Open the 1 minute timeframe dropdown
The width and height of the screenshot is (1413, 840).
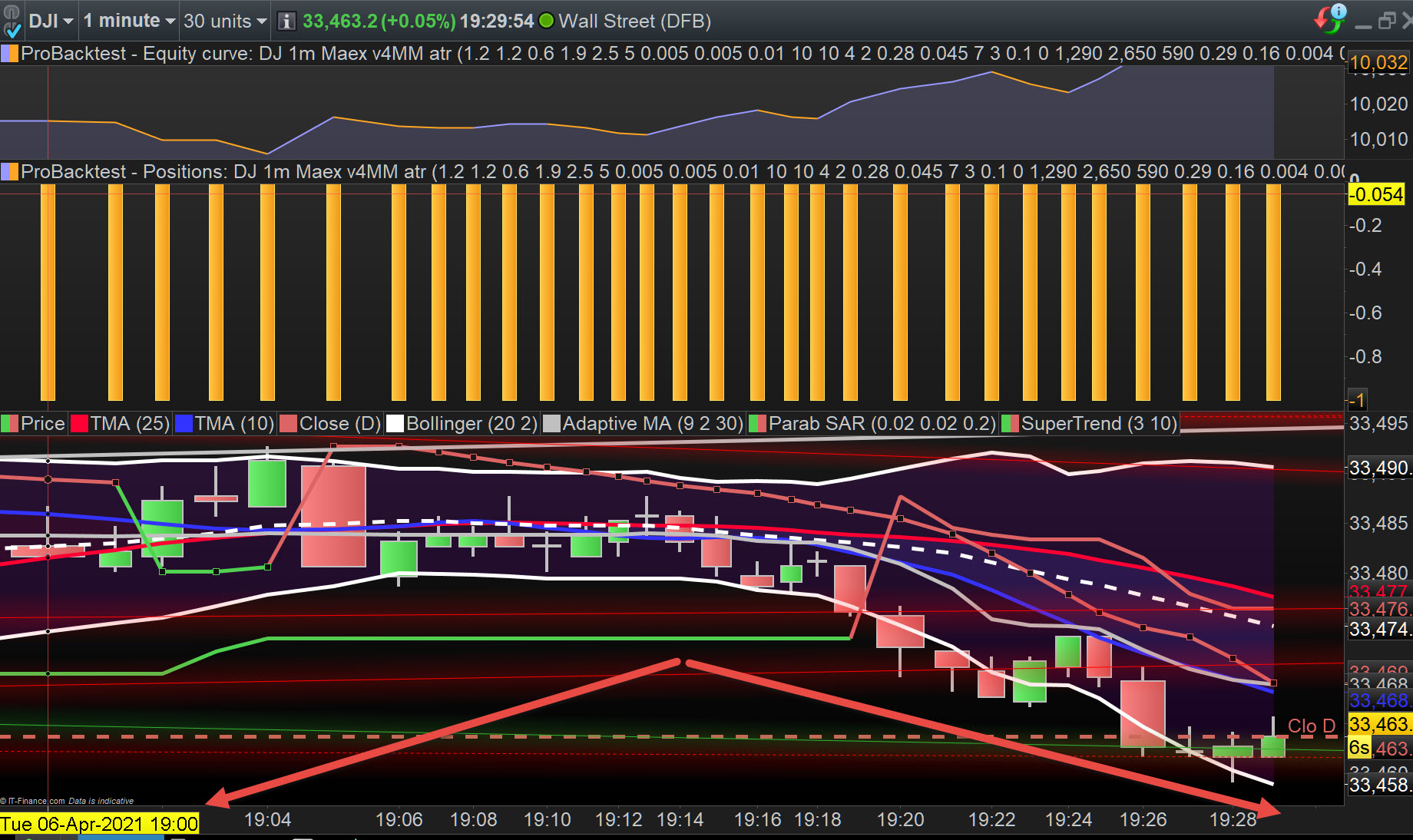[x=129, y=21]
